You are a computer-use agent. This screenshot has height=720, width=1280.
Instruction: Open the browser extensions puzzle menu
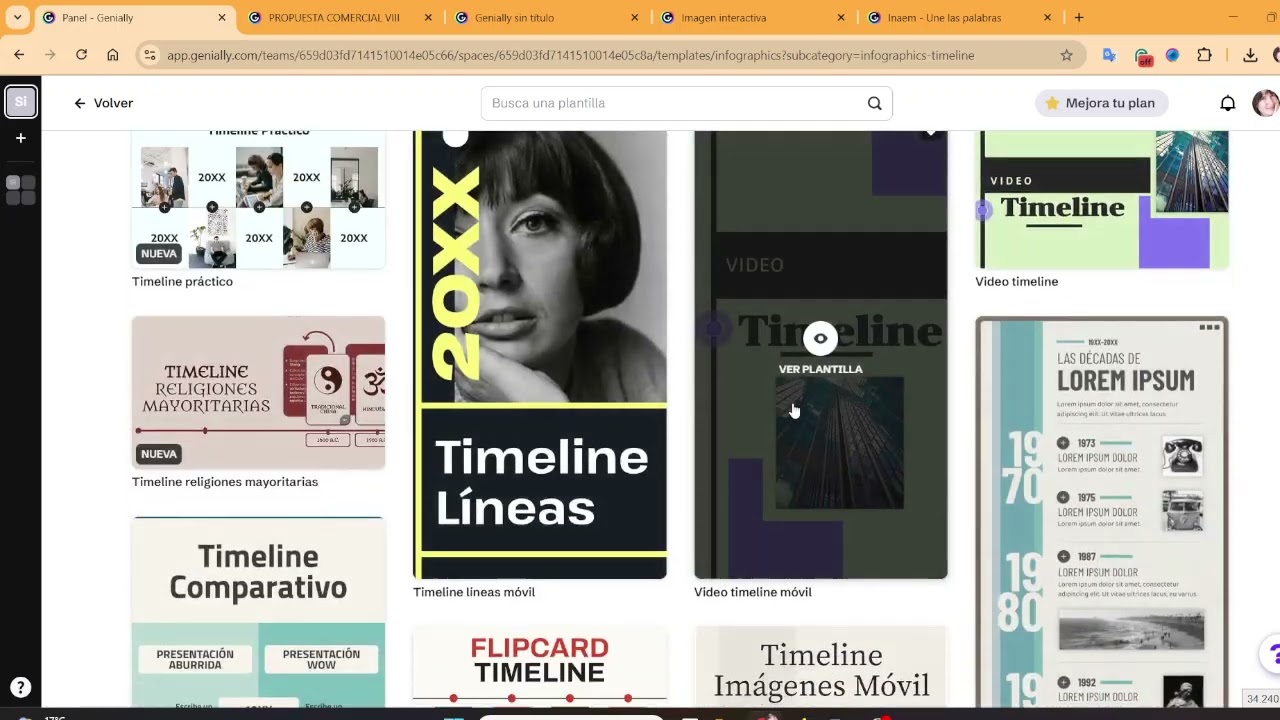pyautogui.click(x=1204, y=55)
